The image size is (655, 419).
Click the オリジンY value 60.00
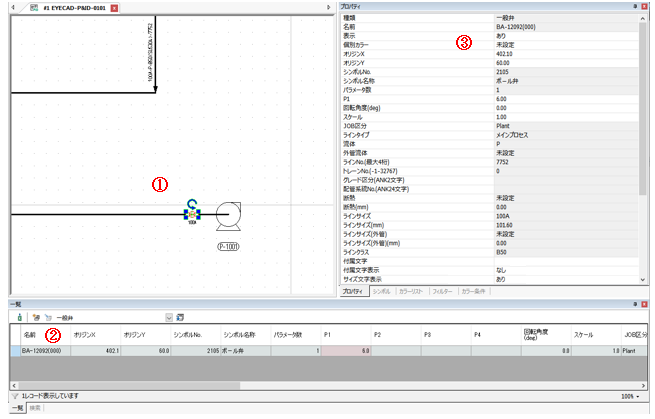(x=566, y=63)
